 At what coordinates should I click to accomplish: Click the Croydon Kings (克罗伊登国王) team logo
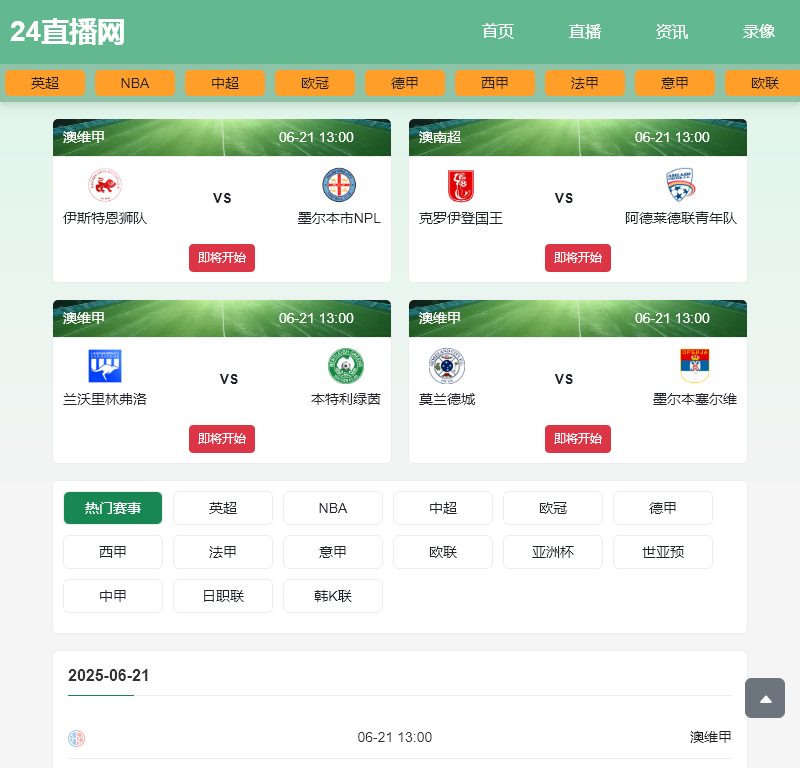[461, 186]
